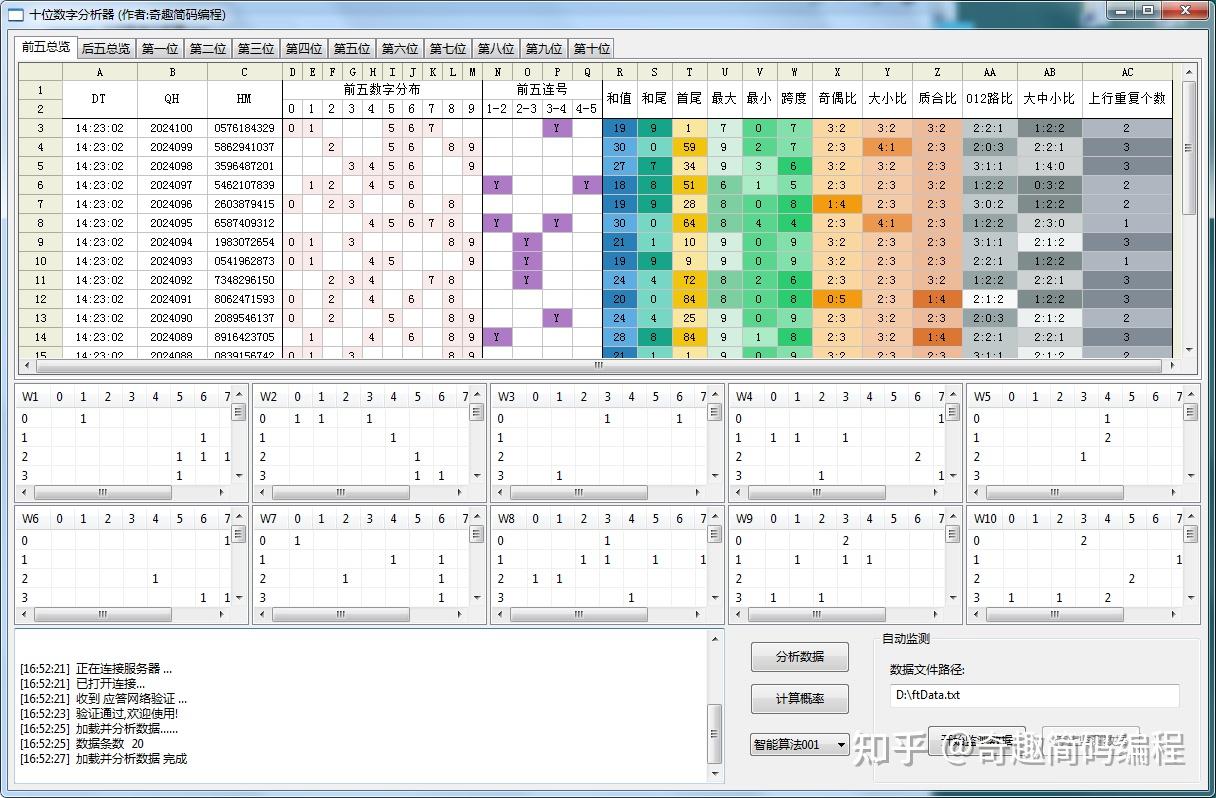
Task: Click the W10 grid scroll-down arrow
Action: [x=1190, y=598]
